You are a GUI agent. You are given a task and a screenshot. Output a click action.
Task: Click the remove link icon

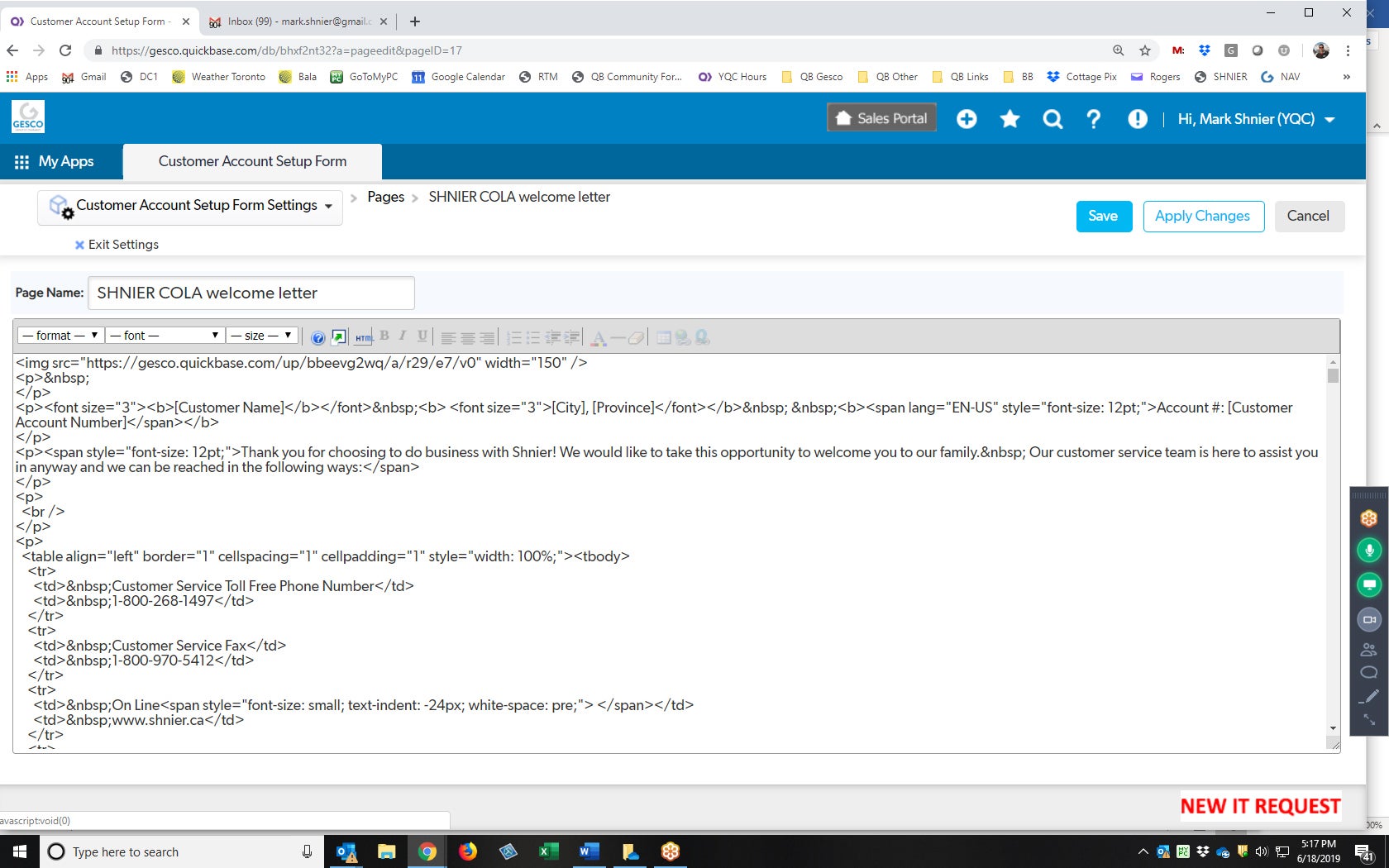pos(702,337)
